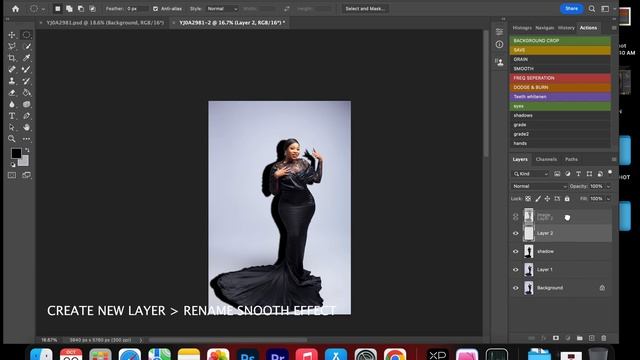Select the Blur tool
This screenshot has width=640, height=360.
(12, 104)
